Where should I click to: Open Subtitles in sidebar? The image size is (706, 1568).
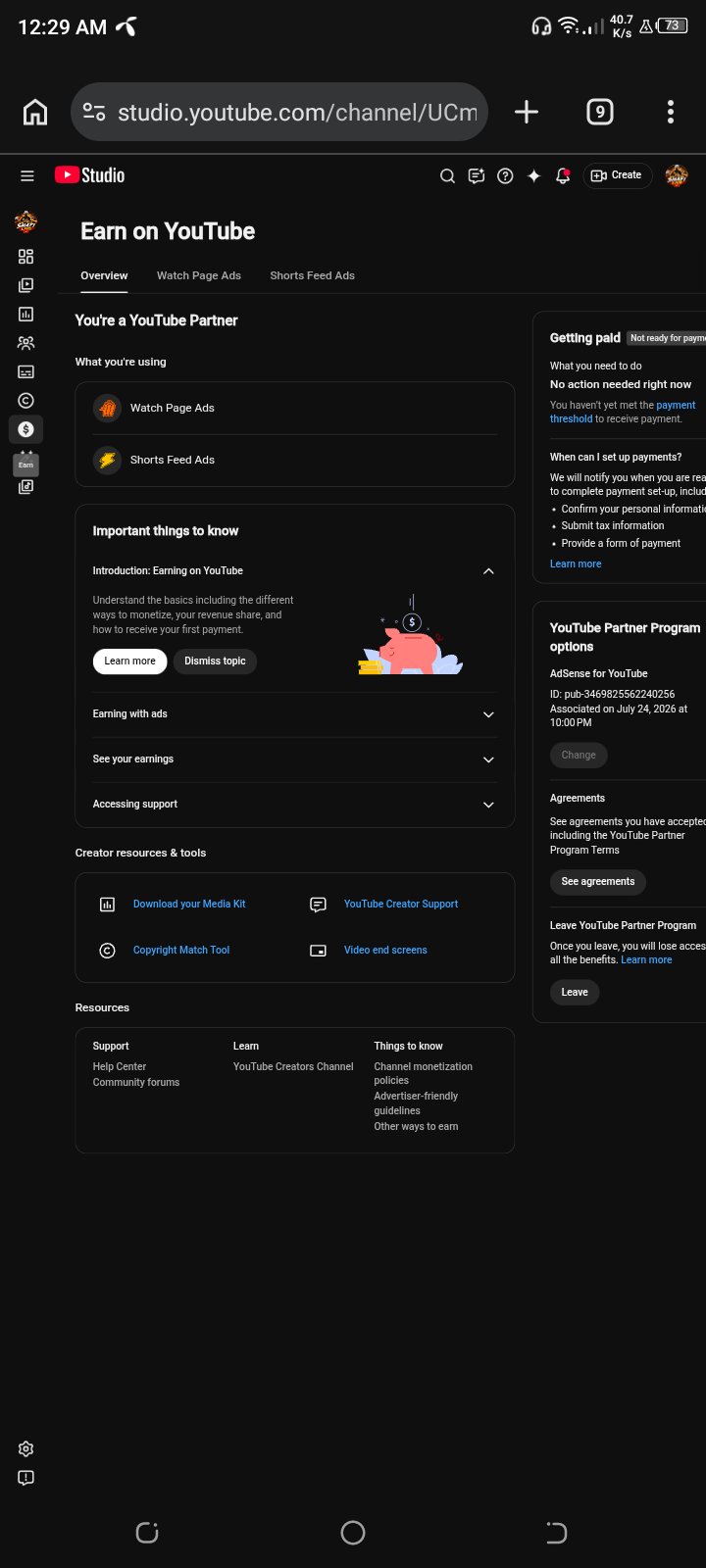(26, 371)
